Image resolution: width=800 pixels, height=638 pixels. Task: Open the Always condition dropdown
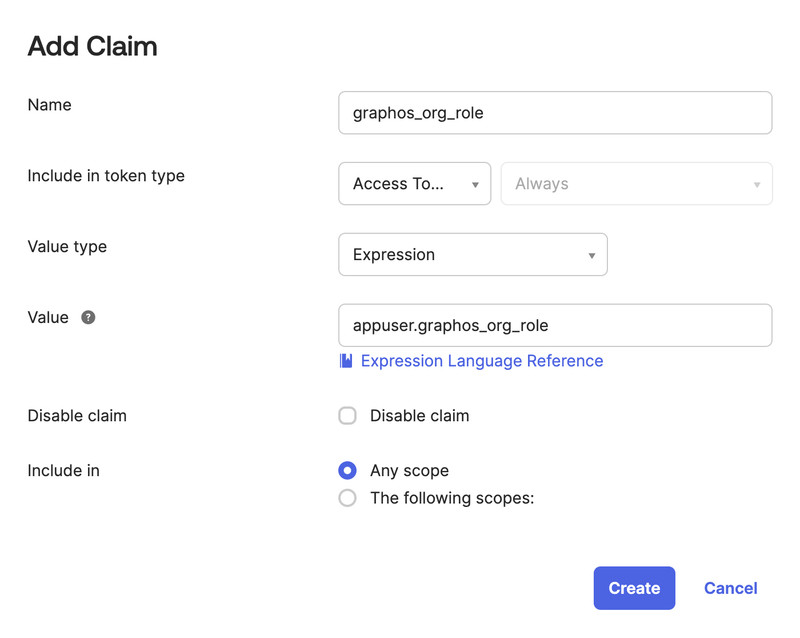pyautogui.click(x=637, y=184)
